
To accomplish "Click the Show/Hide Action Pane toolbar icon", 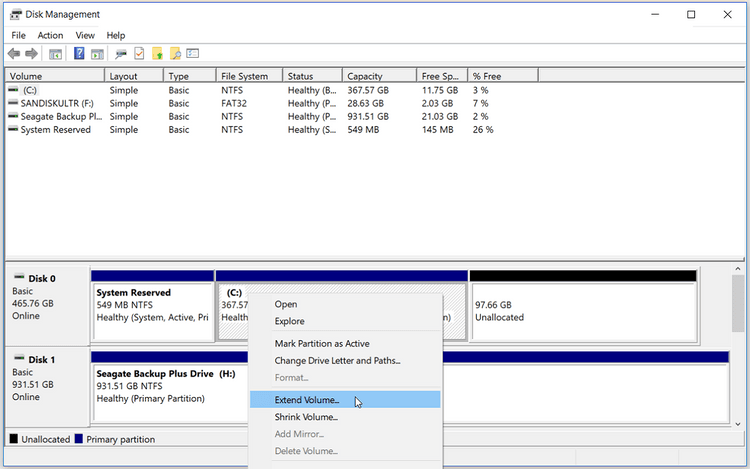I will point(97,54).
